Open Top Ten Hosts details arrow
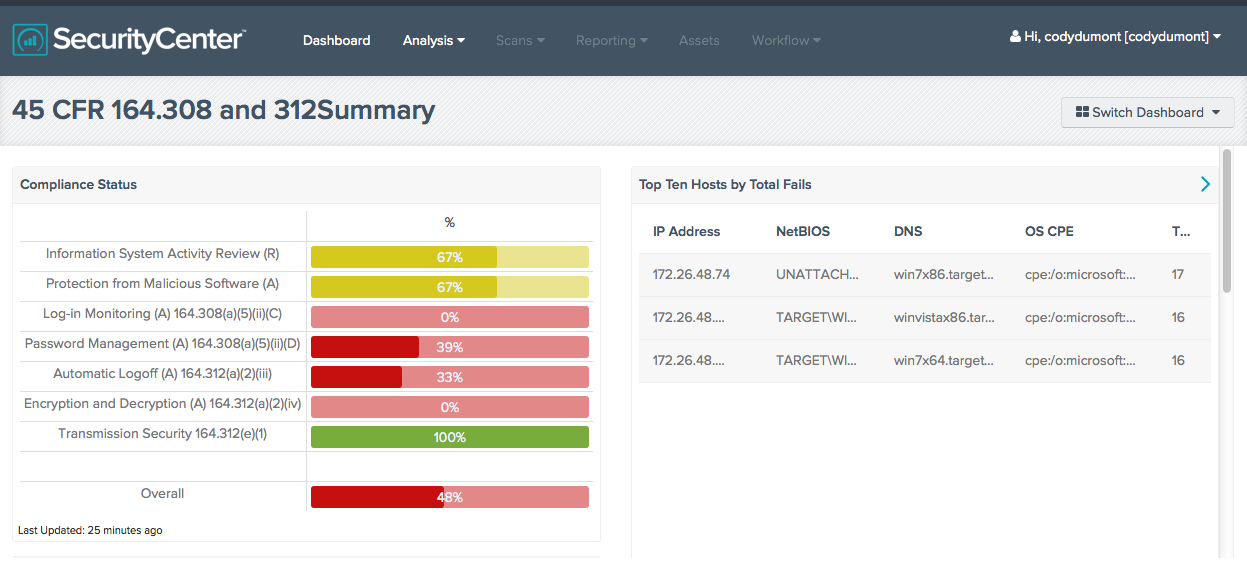Viewport: 1247px width, 568px height. pyautogui.click(x=1205, y=184)
